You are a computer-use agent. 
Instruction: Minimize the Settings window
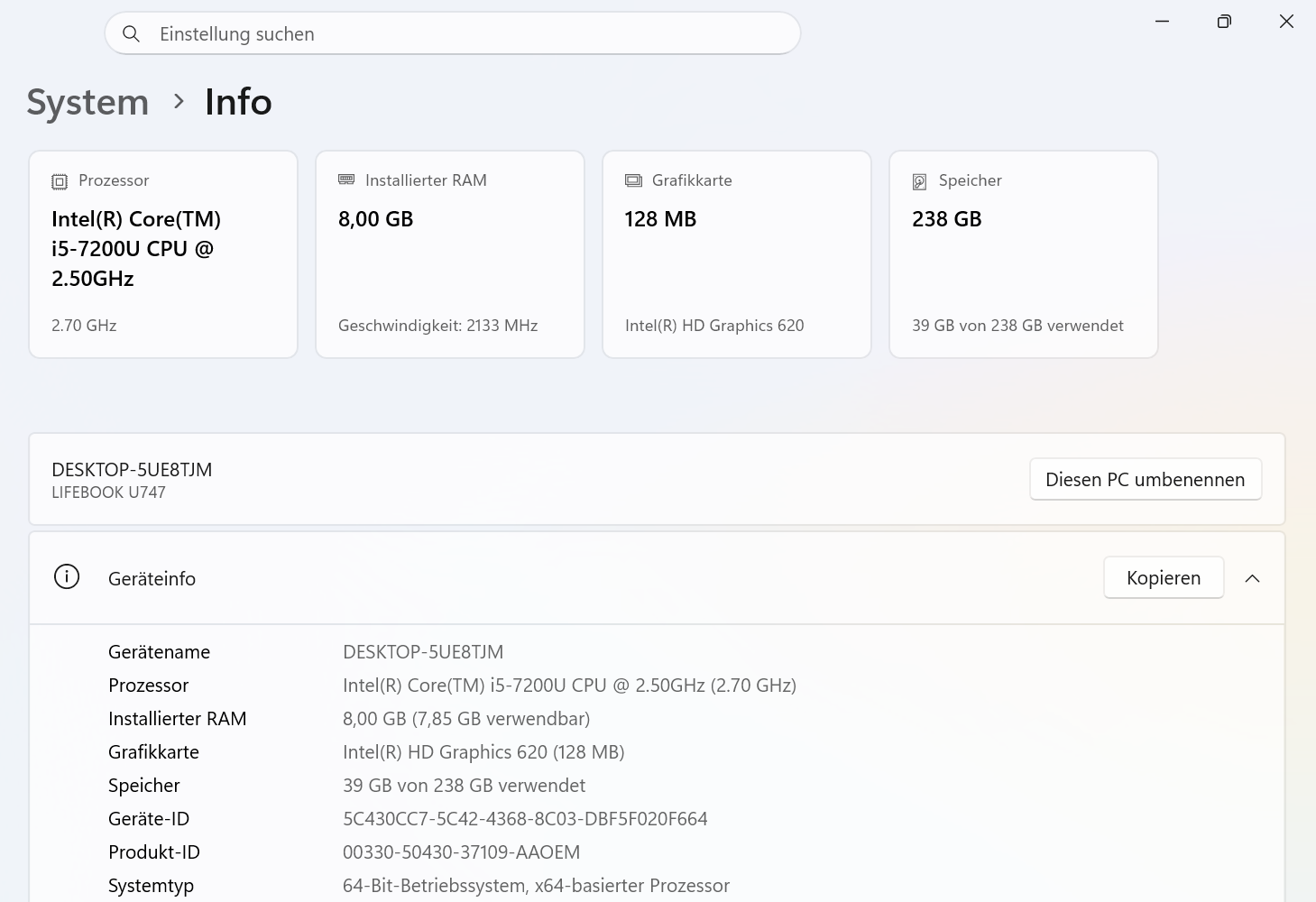[x=1162, y=21]
